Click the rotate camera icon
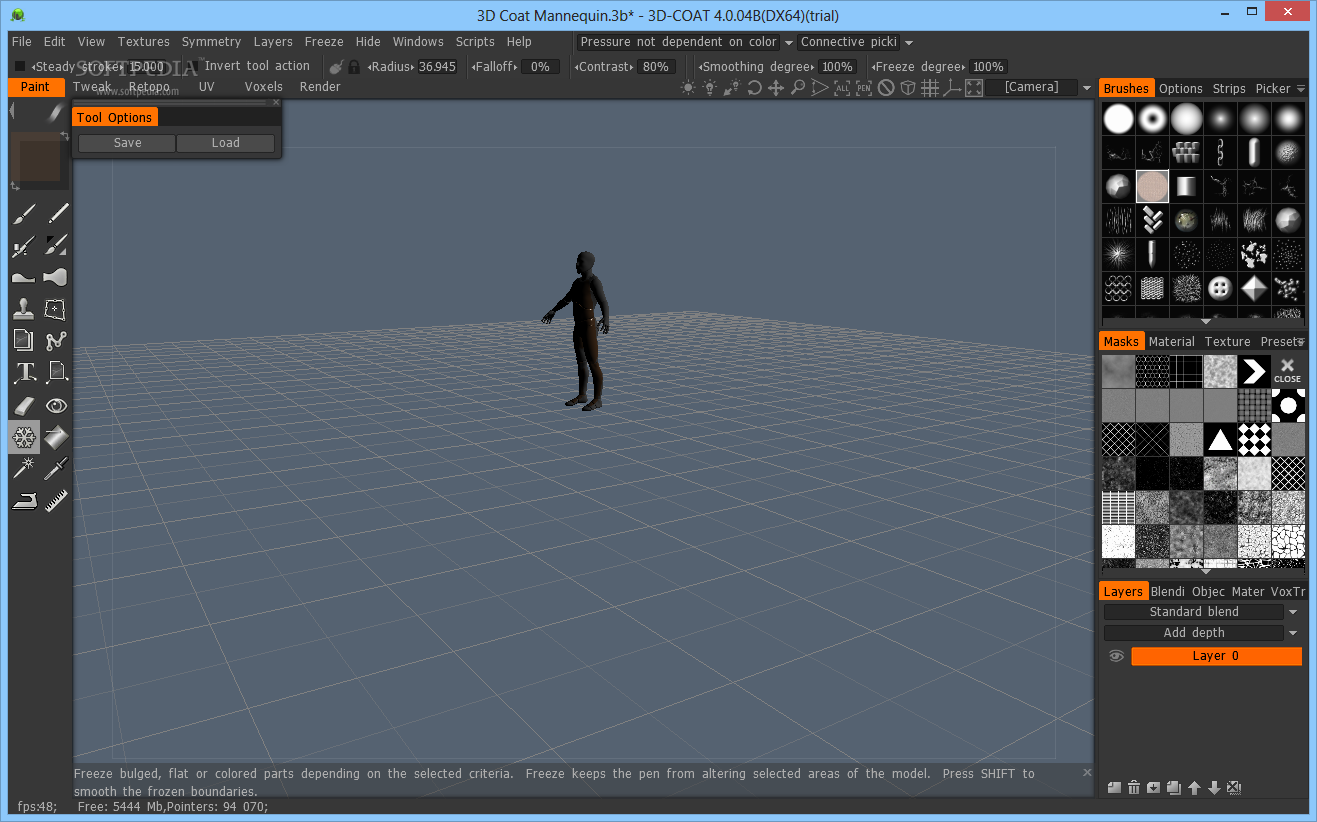Viewport: 1317px width, 822px height. [754, 88]
